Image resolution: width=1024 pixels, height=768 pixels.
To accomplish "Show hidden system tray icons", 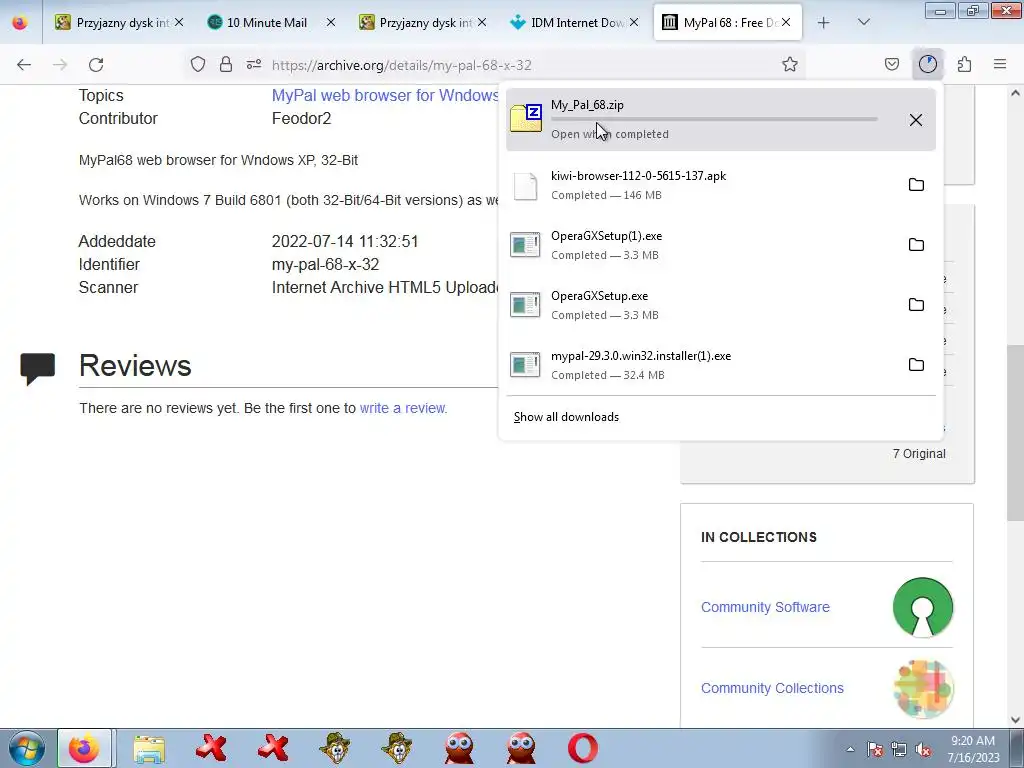I will coord(850,749).
